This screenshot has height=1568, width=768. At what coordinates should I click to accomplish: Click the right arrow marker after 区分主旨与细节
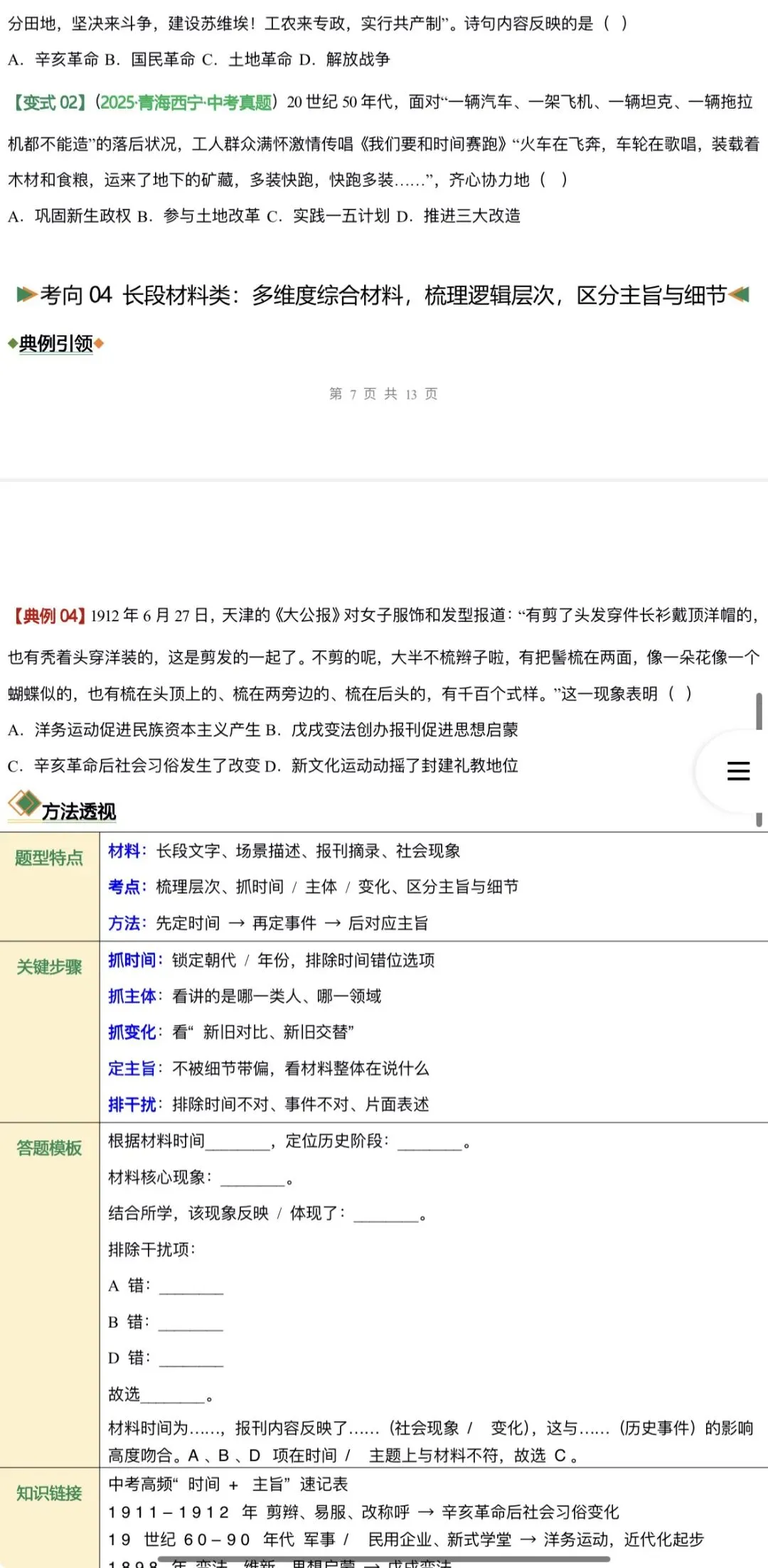pyautogui.click(x=740, y=294)
